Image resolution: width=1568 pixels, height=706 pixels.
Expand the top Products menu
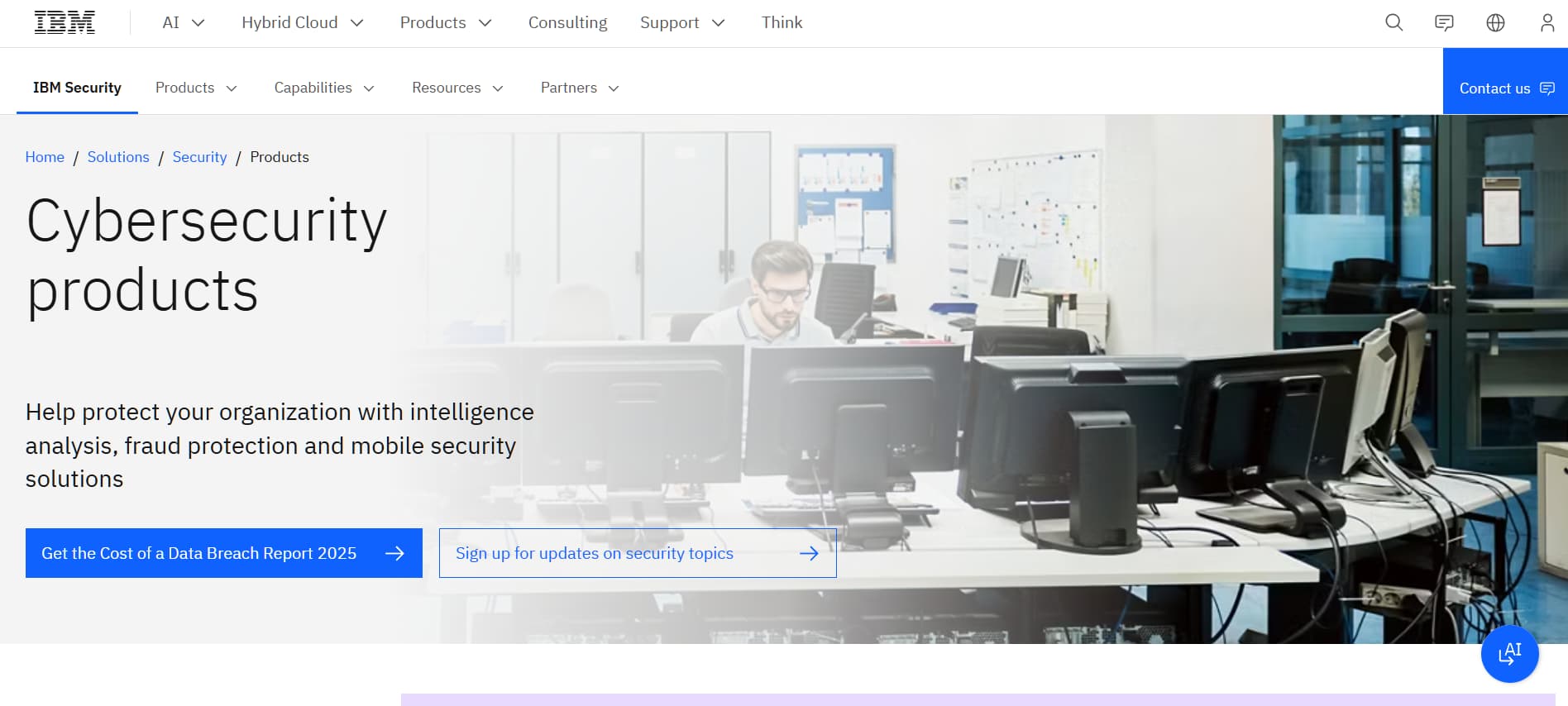446,22
